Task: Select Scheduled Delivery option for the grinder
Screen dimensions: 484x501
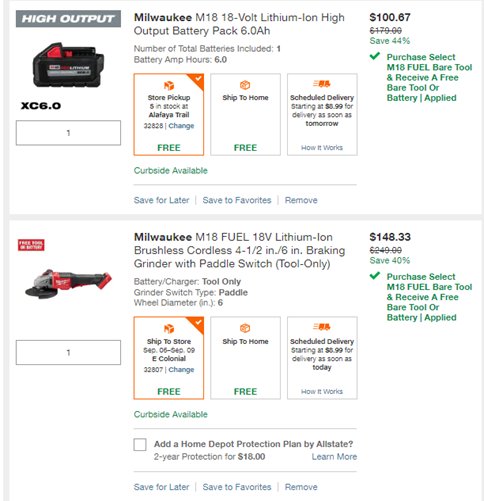Action: click(x=322, y=358)
